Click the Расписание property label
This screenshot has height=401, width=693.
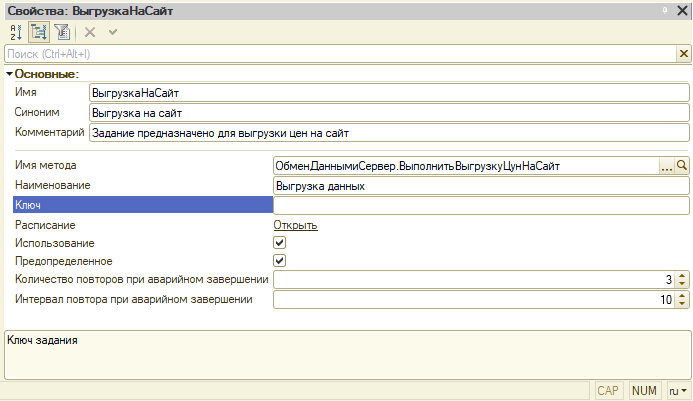pyautogui.click(x=45, y=225)
